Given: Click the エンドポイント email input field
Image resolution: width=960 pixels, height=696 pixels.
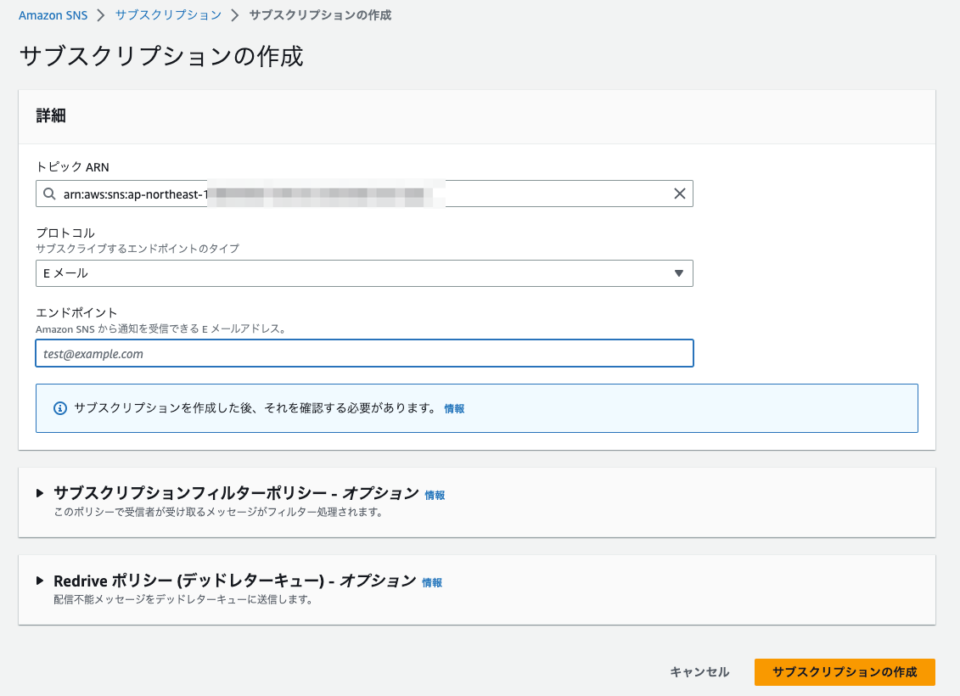Looking at the screenshot, I should (x=365, y=353).
